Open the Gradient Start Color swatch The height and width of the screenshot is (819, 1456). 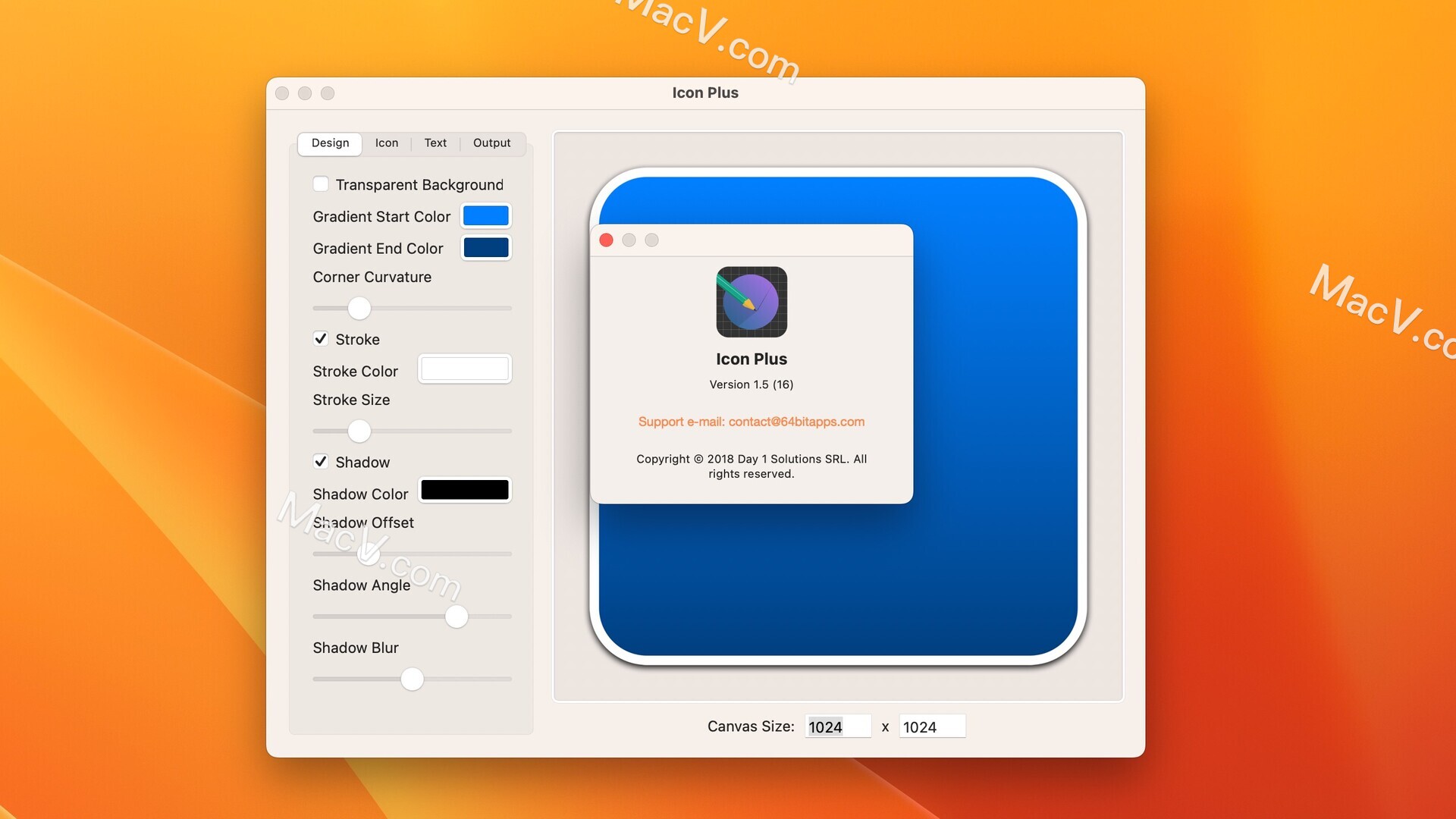pos(486,216)
